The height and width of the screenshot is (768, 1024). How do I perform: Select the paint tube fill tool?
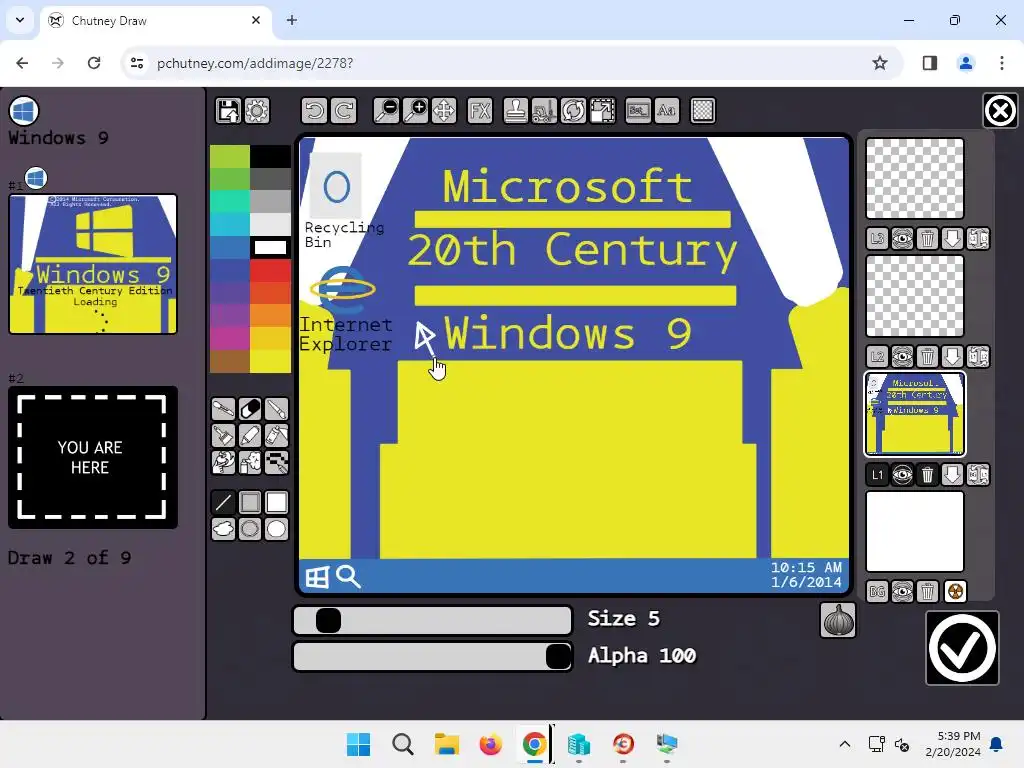tap(277, 436)
